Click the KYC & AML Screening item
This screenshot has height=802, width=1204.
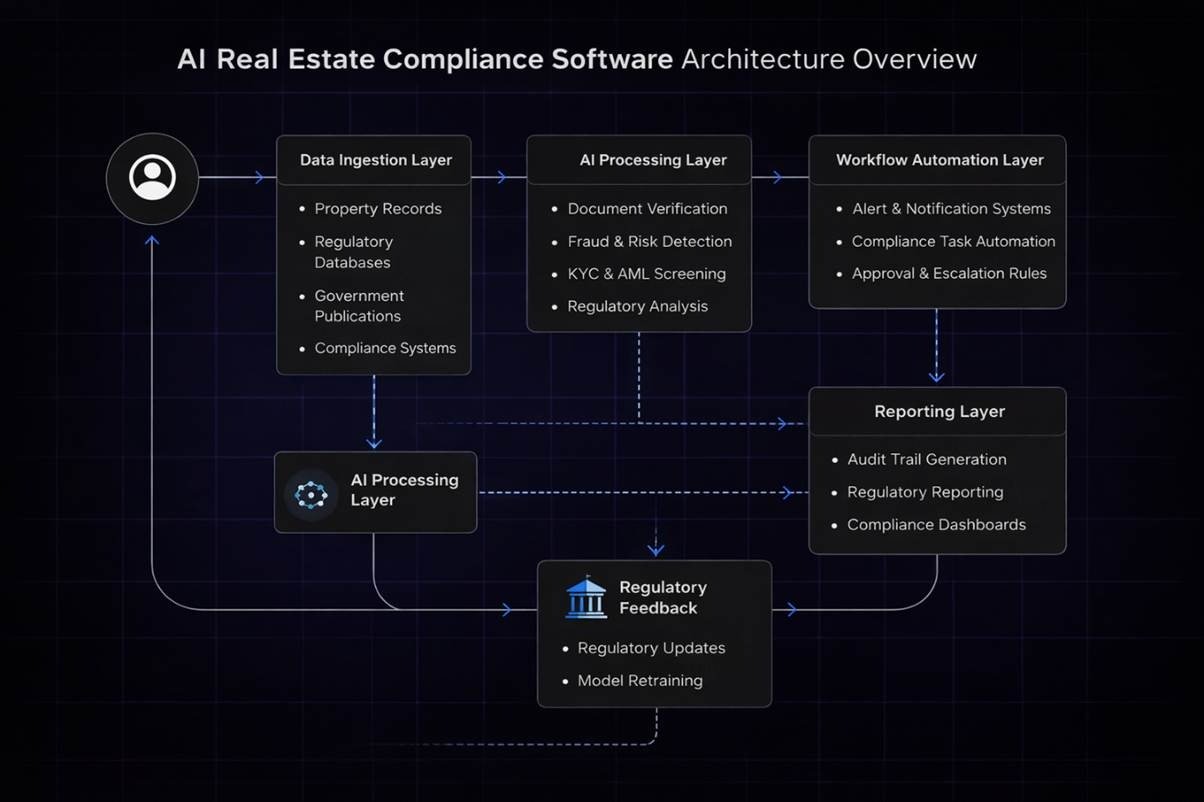click(646, 273)
